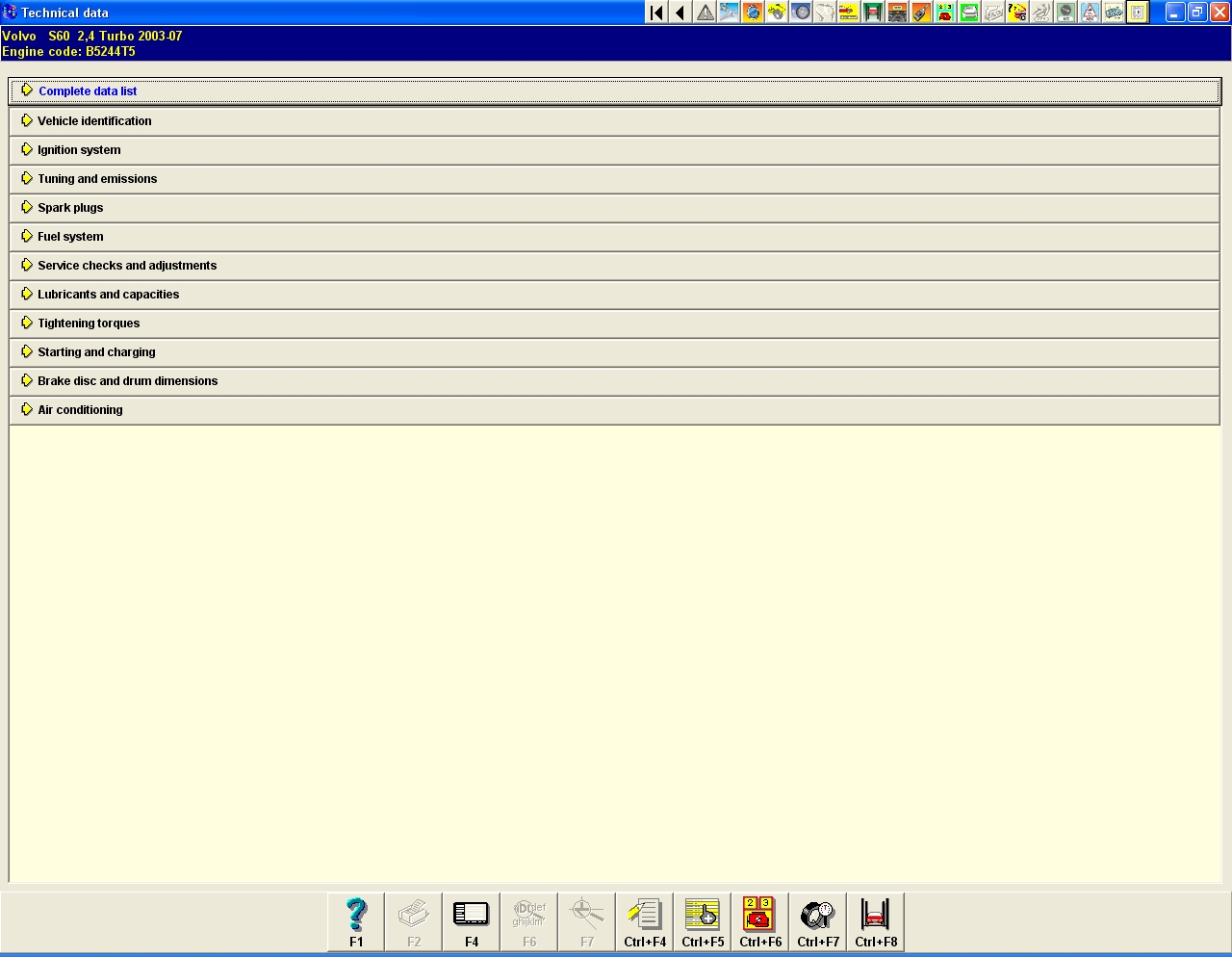Open the blue car icon in top toolbar

coord(1114,13)
